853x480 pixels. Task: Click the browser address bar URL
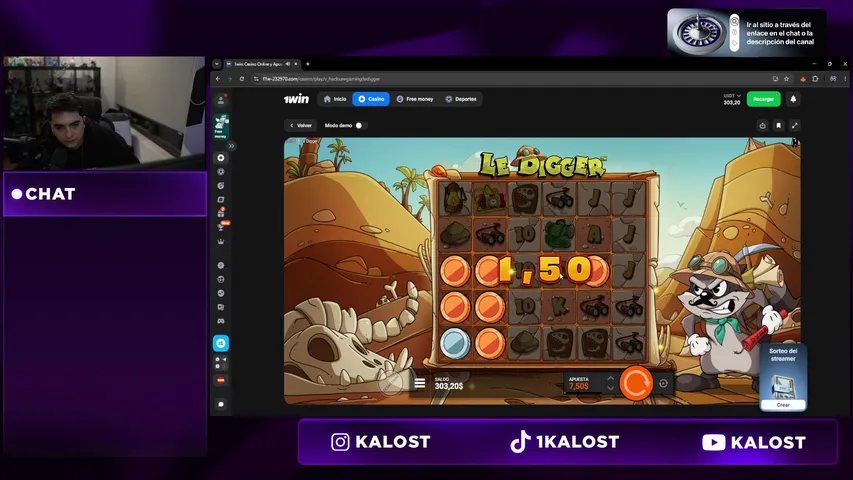click(321, 79)
